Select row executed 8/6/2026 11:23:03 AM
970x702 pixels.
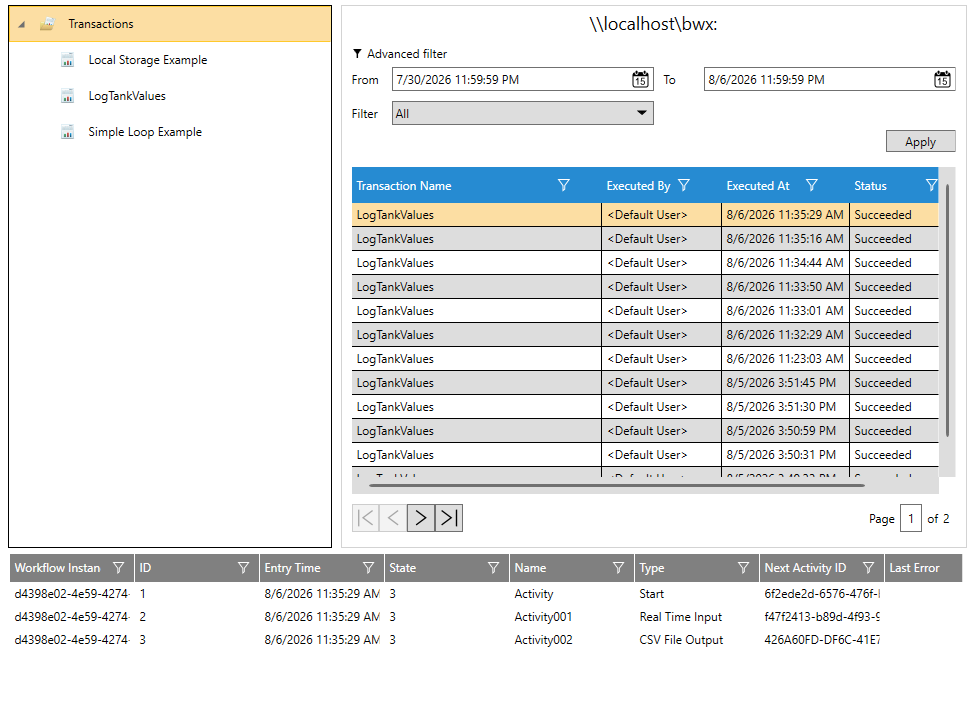point(645,359)
